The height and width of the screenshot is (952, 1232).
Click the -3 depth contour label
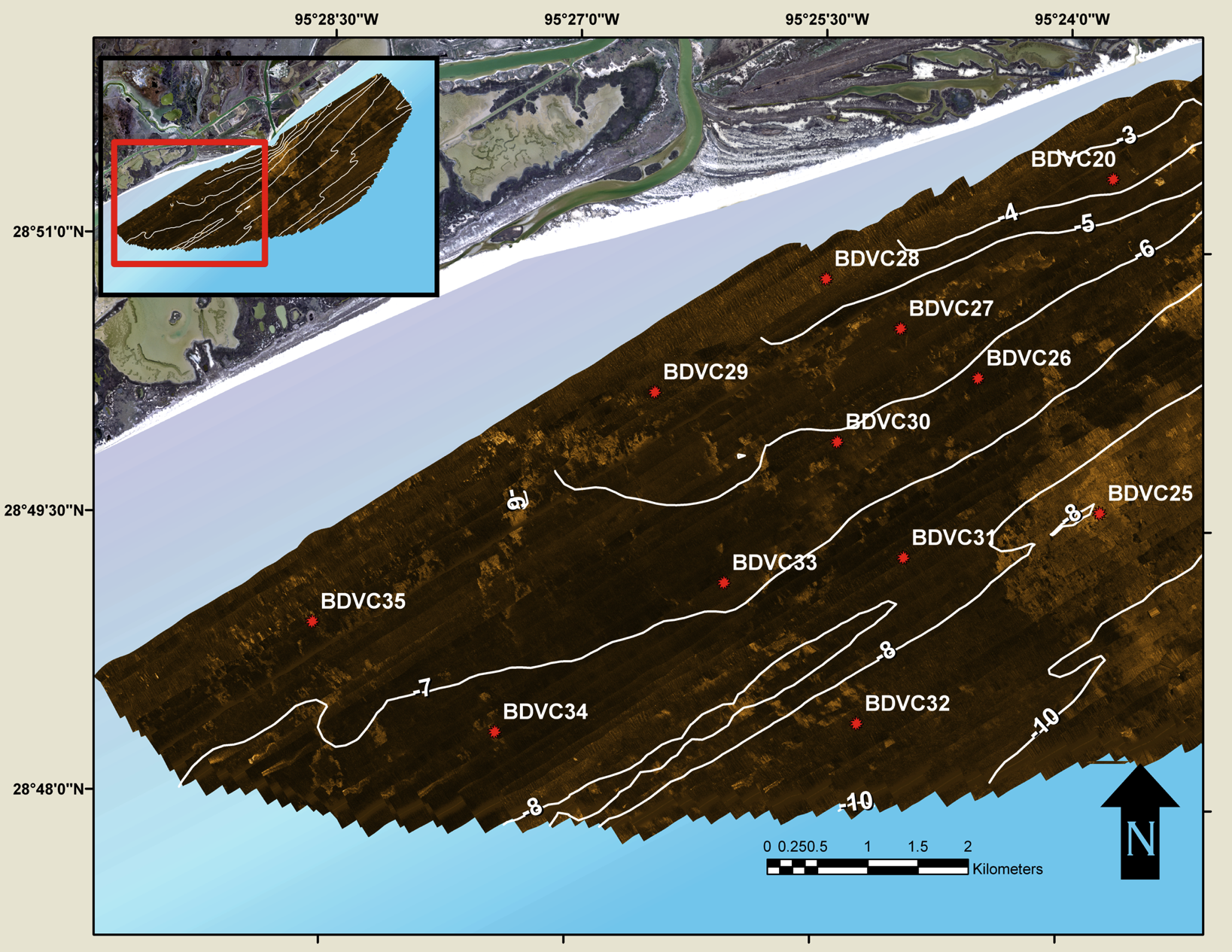pos(1126,136)
